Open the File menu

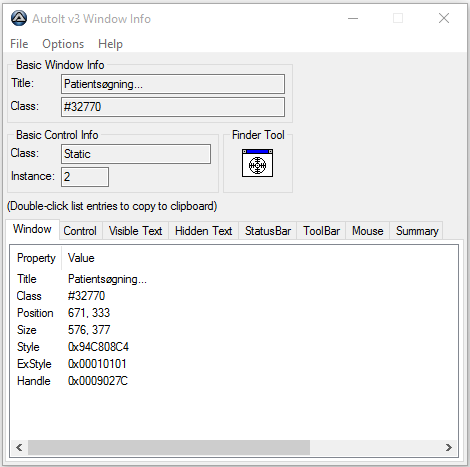(19, 44)
